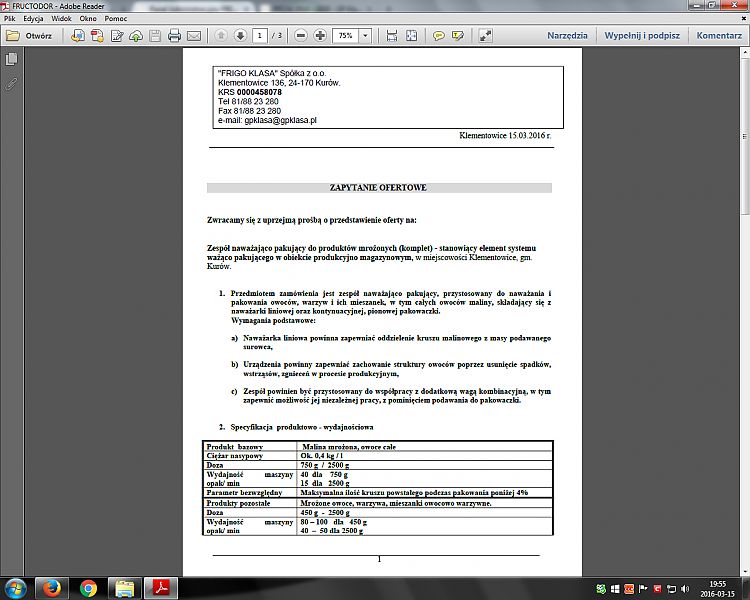
Task: Click the Otwórz (Open) file button
Action: coord(30,35)
